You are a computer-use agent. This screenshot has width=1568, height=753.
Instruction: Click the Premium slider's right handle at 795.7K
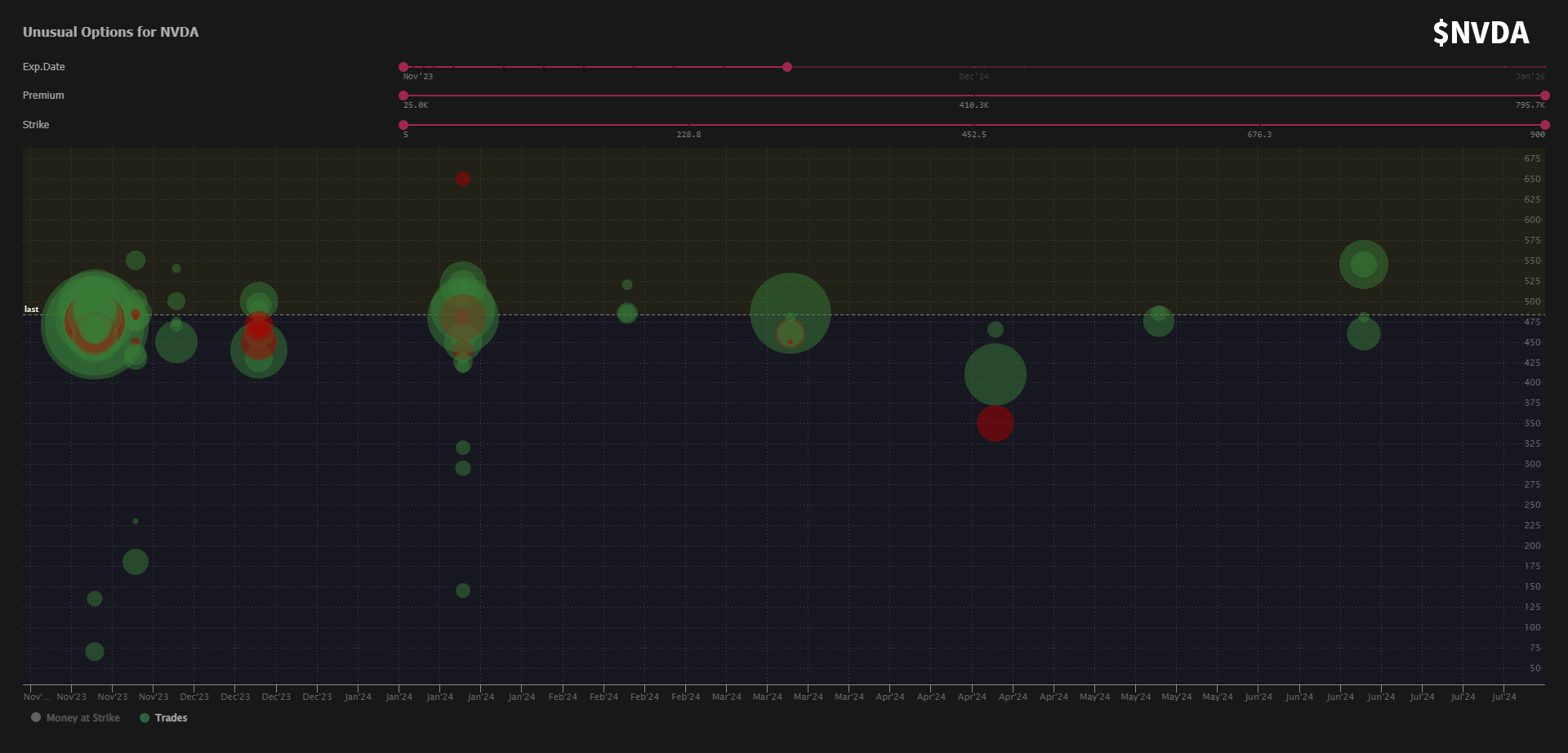(1544, 96)
